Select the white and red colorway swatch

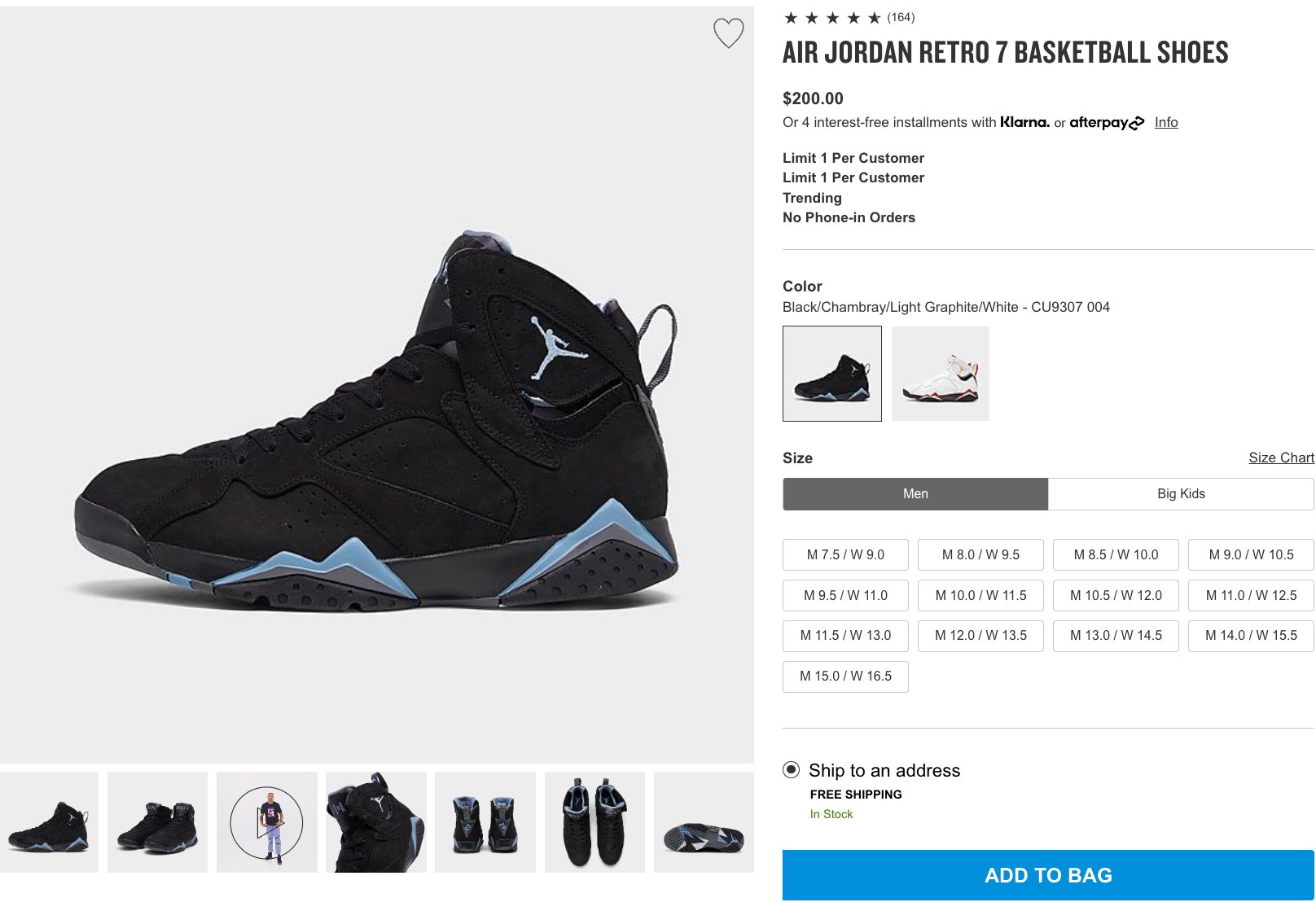pos(941,374)
